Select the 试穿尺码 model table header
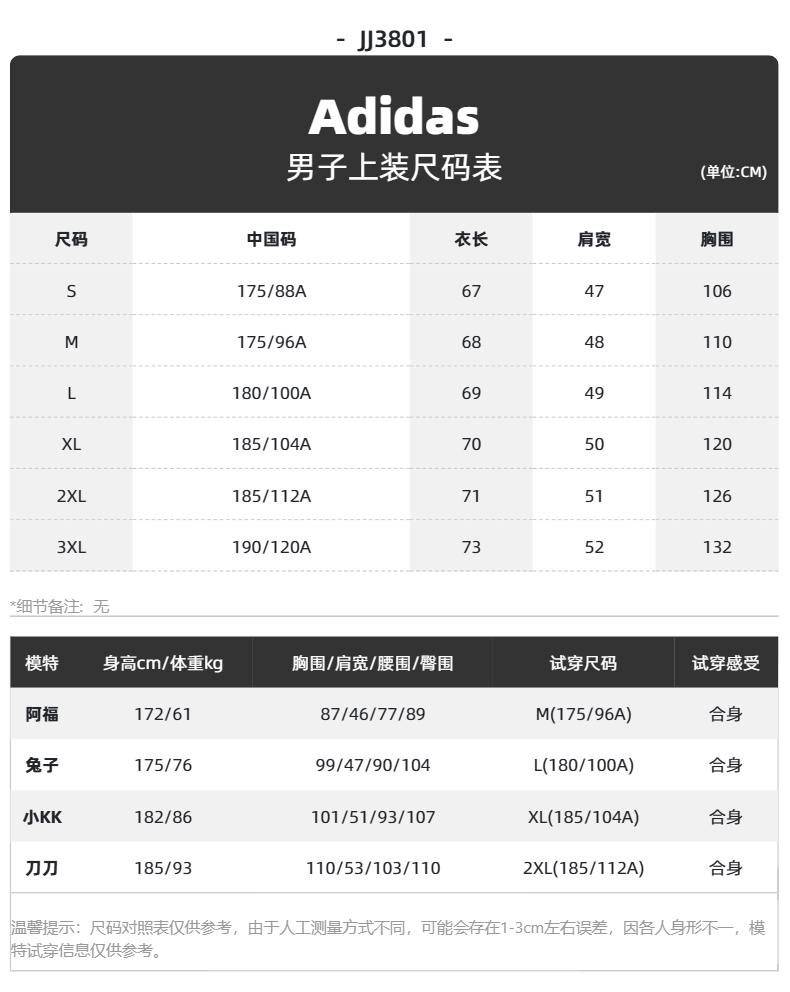 [583, 663]
